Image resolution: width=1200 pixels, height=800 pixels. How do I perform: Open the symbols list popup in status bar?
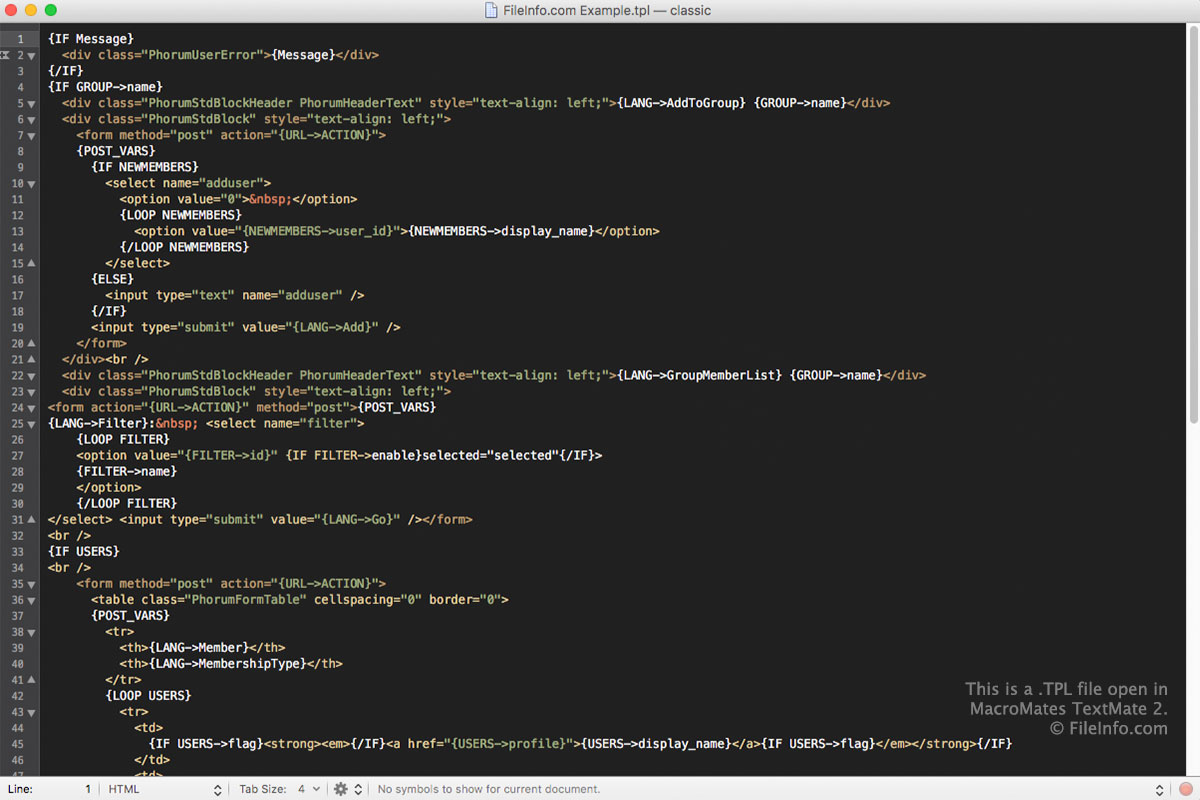768,789
